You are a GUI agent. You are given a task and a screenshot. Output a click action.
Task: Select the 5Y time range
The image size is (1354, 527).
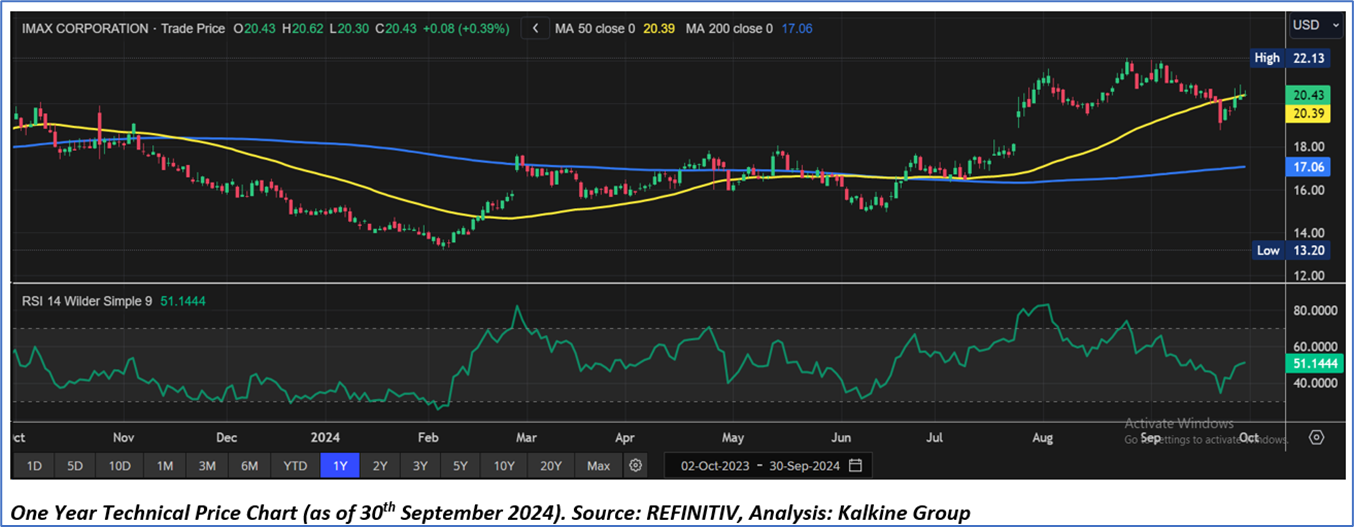tap(459, 466)
